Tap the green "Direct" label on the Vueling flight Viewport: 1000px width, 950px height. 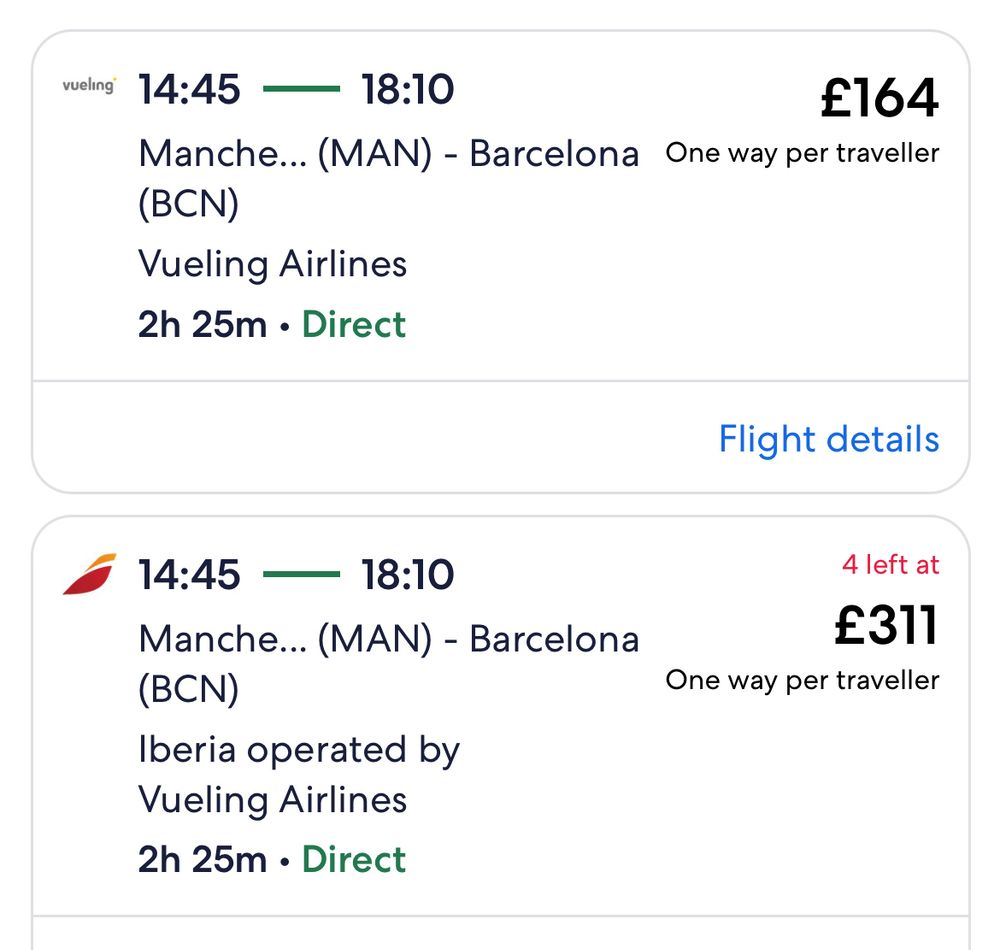point(354,325)
